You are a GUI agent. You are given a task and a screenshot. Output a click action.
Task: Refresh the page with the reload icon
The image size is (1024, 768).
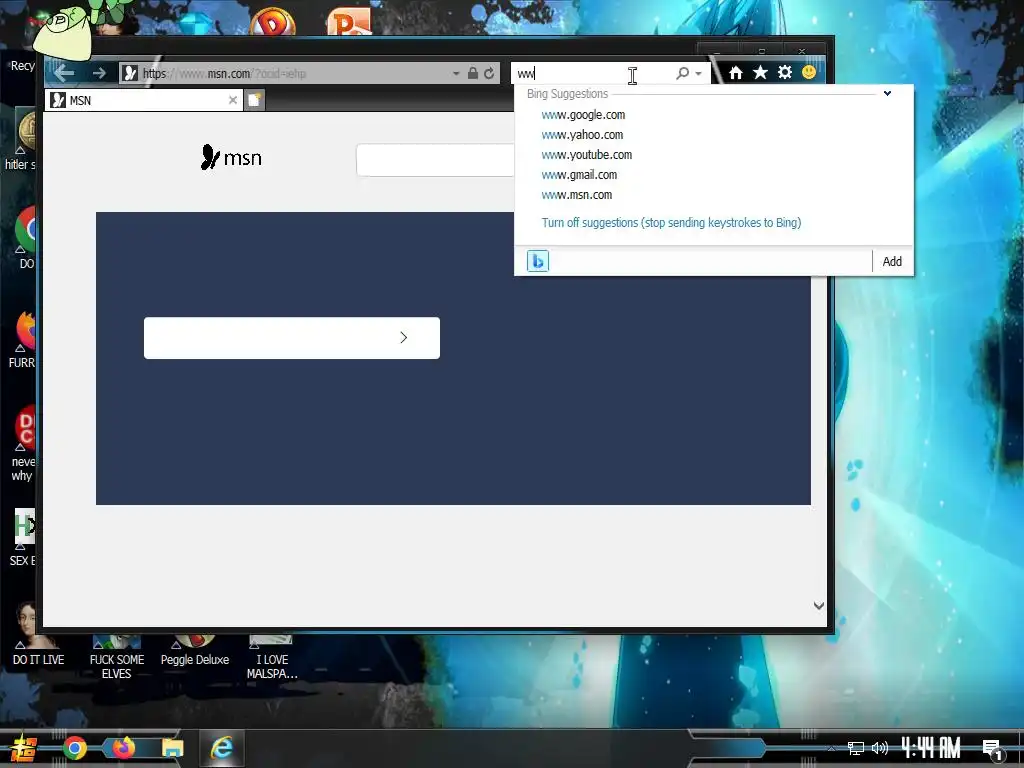[x=489, y=73]
